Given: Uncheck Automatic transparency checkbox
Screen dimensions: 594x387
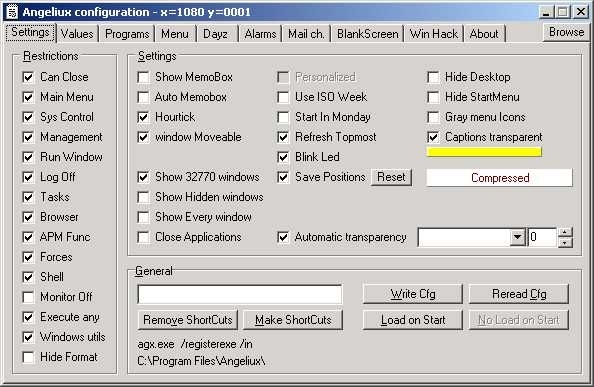Looking at the screenshot, I should [x=283, y=237].
